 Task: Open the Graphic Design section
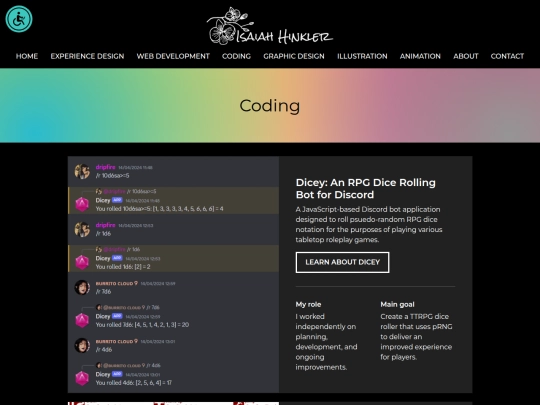click(x=294, y=56)
